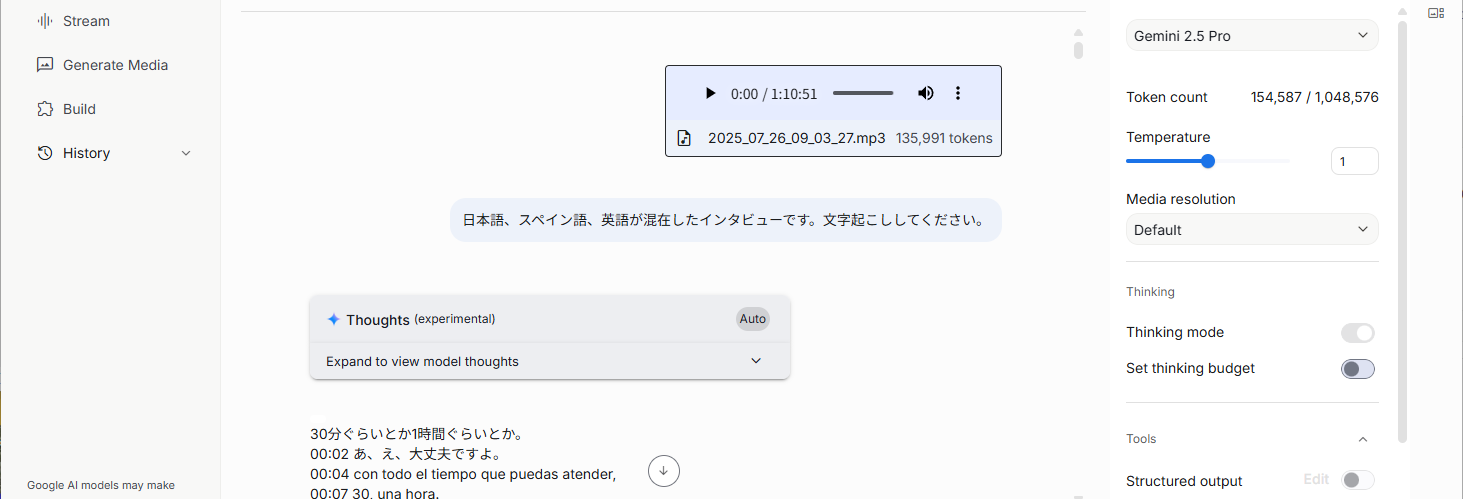Enable Set thinking budget toggle
1463x499 pixels.
[x=1357, y=369]
